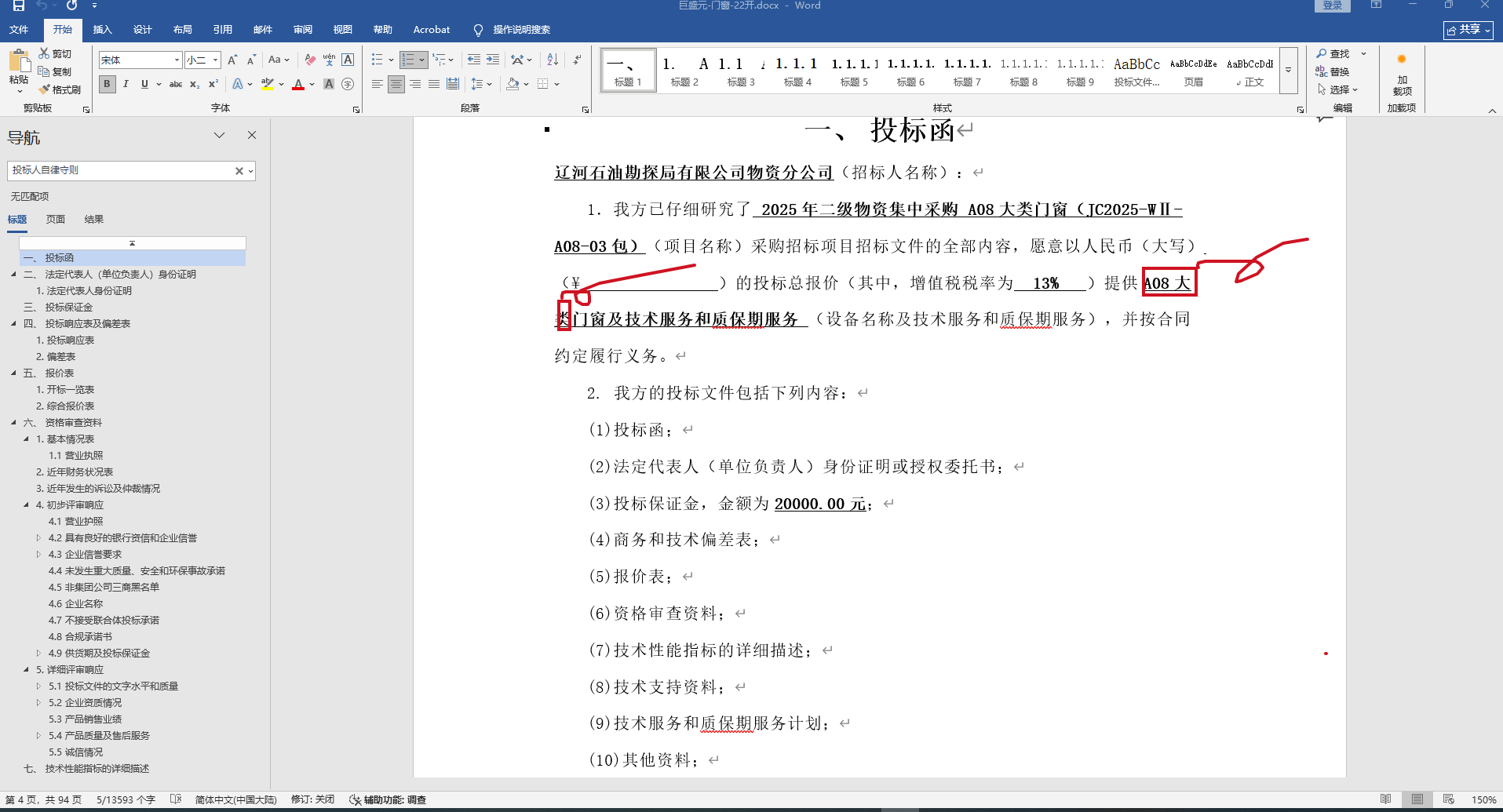The image size is (1503, 812).
Task: Go to 三、投标保证金 heading in navigation
Action: (58, 308)
